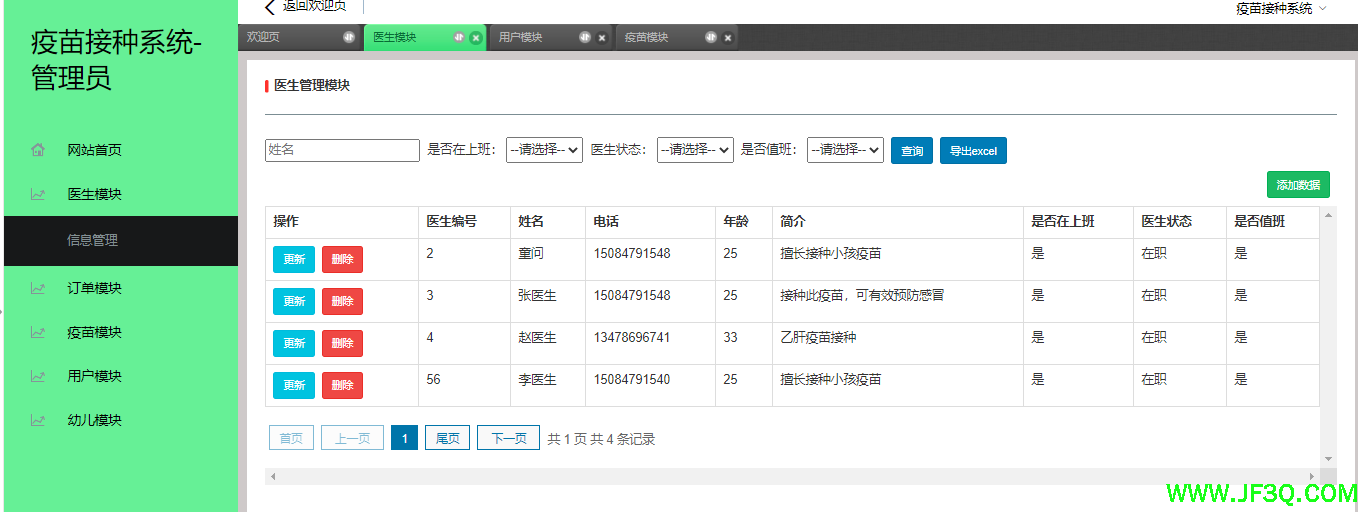The image size is (1358, 512).
Task: Close the 用户模块 tab with its X icon
Action: (602, 38)
